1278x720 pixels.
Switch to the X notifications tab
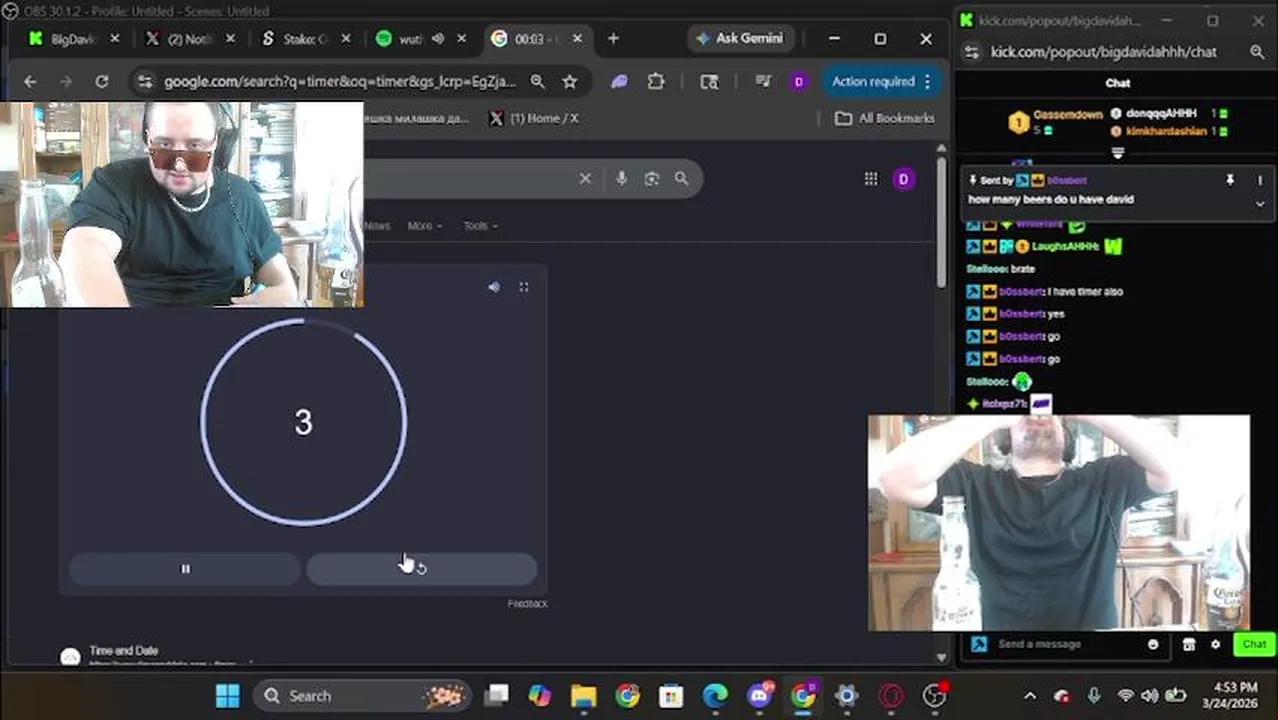pos(190,39)
